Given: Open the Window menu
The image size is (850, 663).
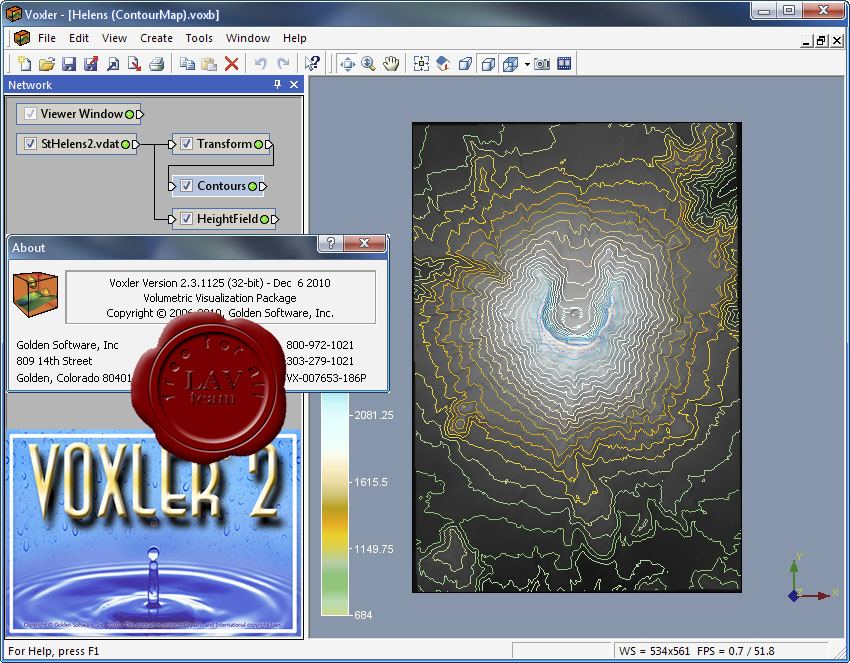Looking at the screenshot, I should click(x=248, y=38).
